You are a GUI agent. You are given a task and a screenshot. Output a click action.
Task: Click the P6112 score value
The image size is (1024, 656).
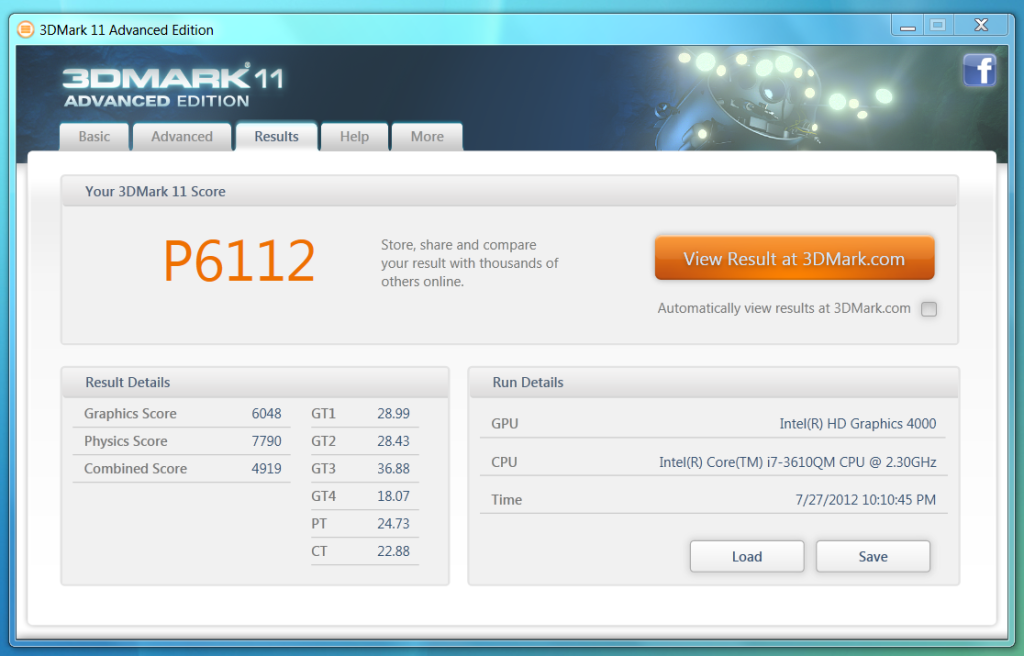(x=239, y=261)
